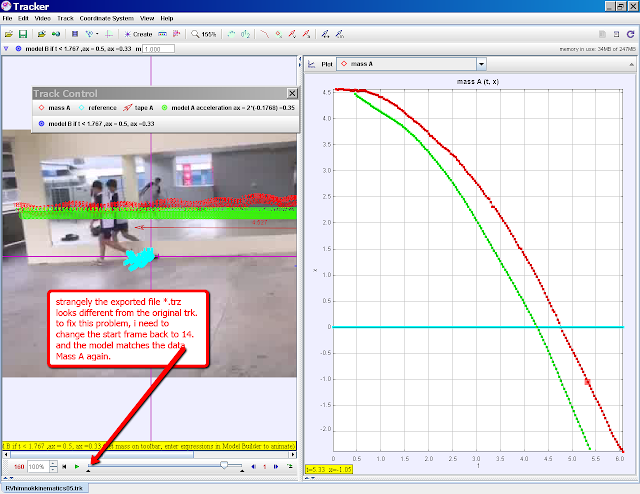The image size is (640, 494).
Task: Click the second blue vector multiply icon
Action: [x=339, y=34]
